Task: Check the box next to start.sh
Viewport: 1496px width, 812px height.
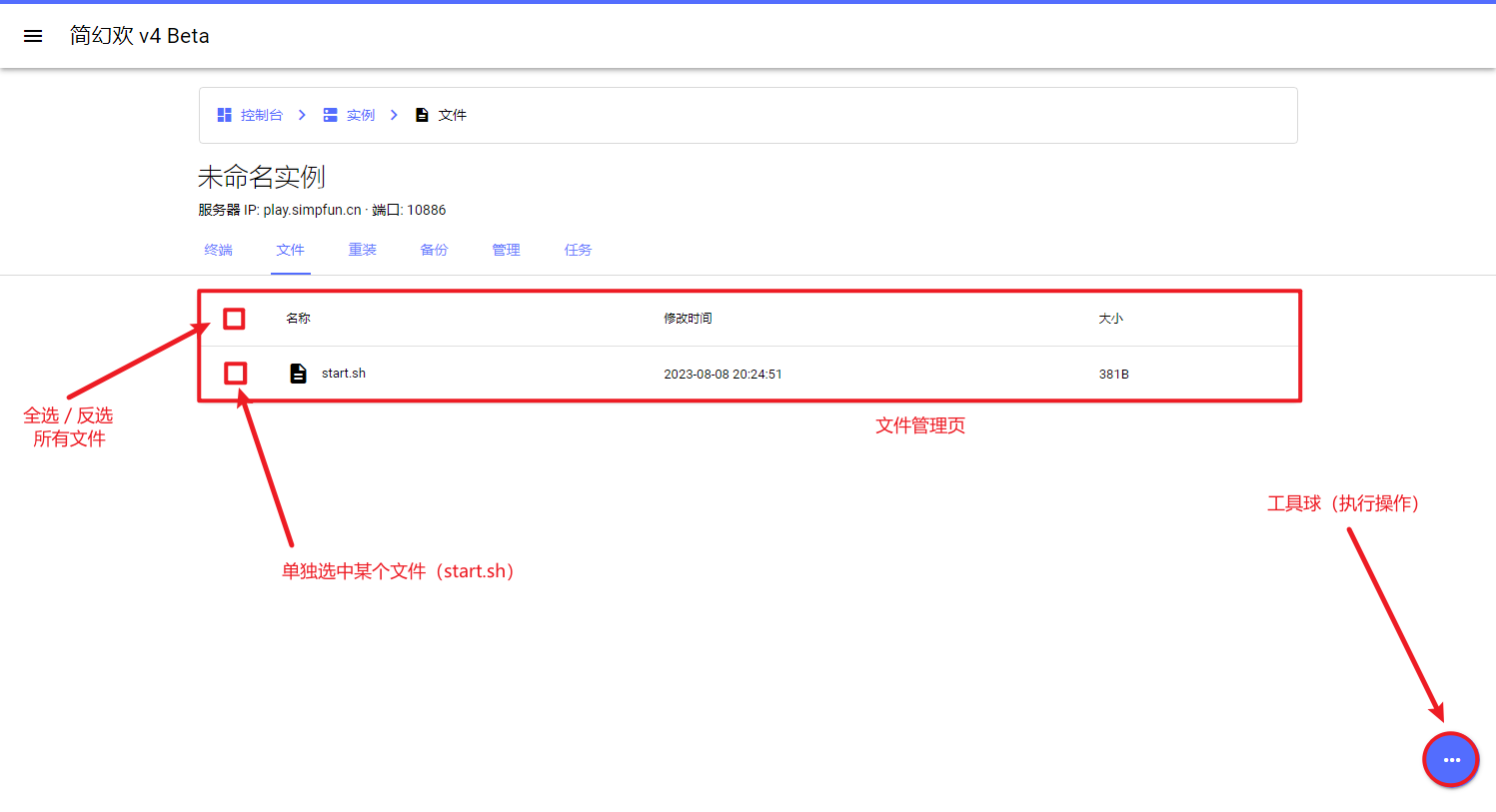Action: (235, 374)
